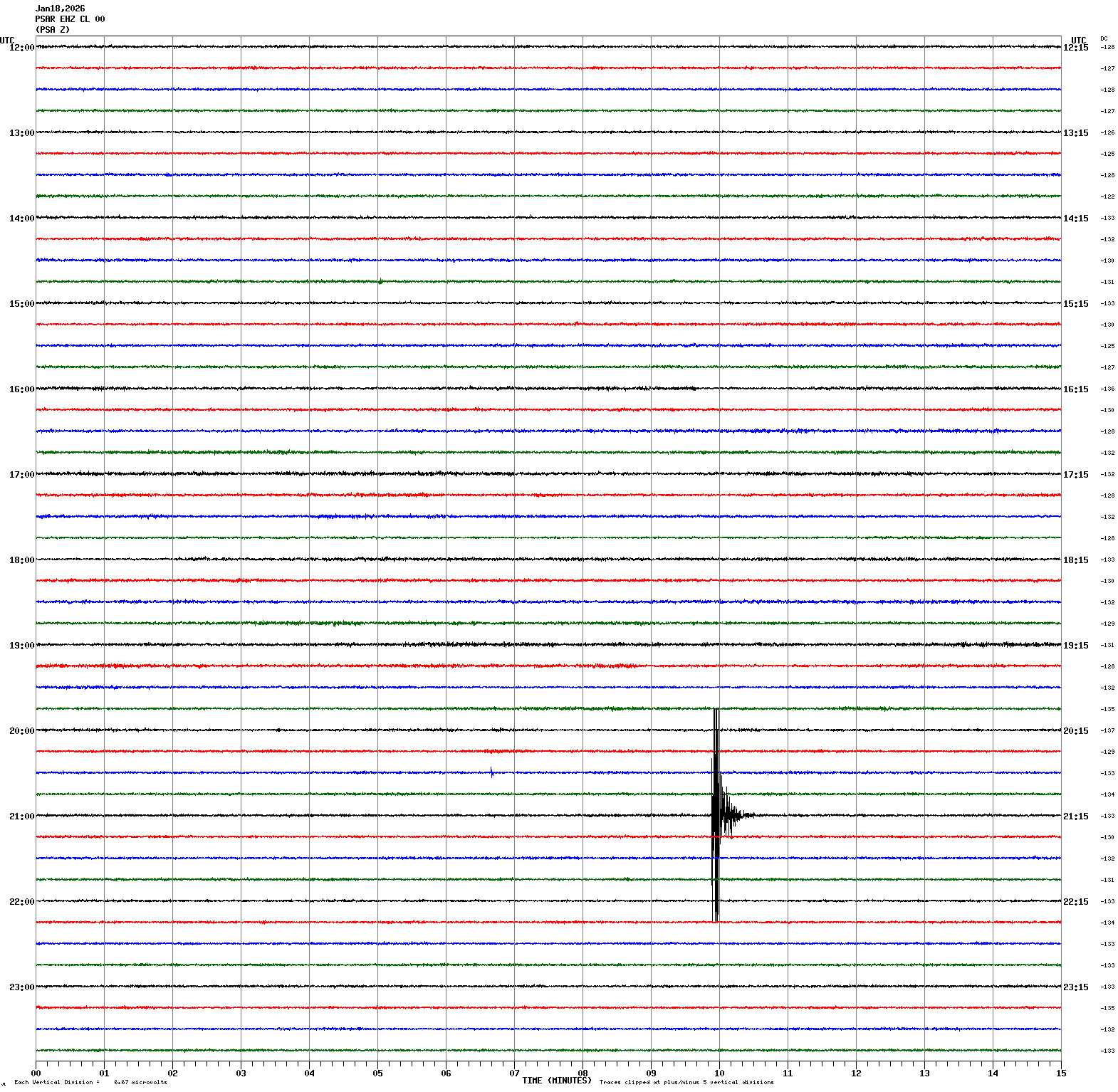This screenshot has height=1092, width=1118.
Task: Click the 20:15 time label on the right
Action: coord(1075,731)
